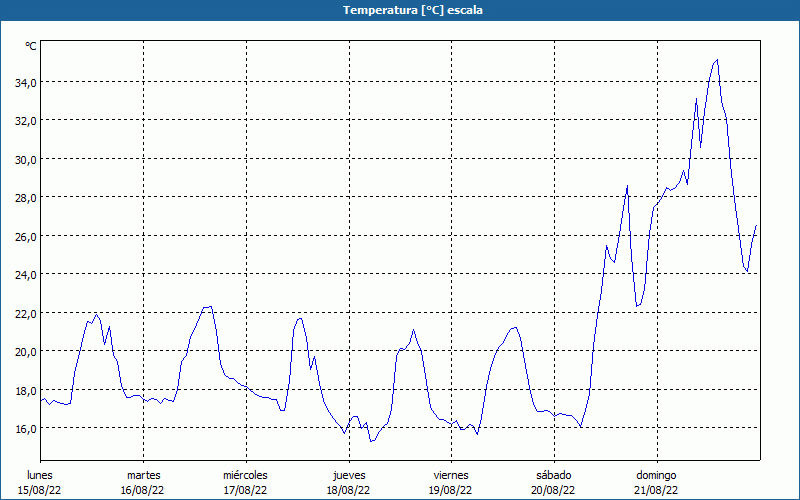Click the highest temperature peak above 34,0
This screenshot has width=800, height=500.
click(717, 60)
